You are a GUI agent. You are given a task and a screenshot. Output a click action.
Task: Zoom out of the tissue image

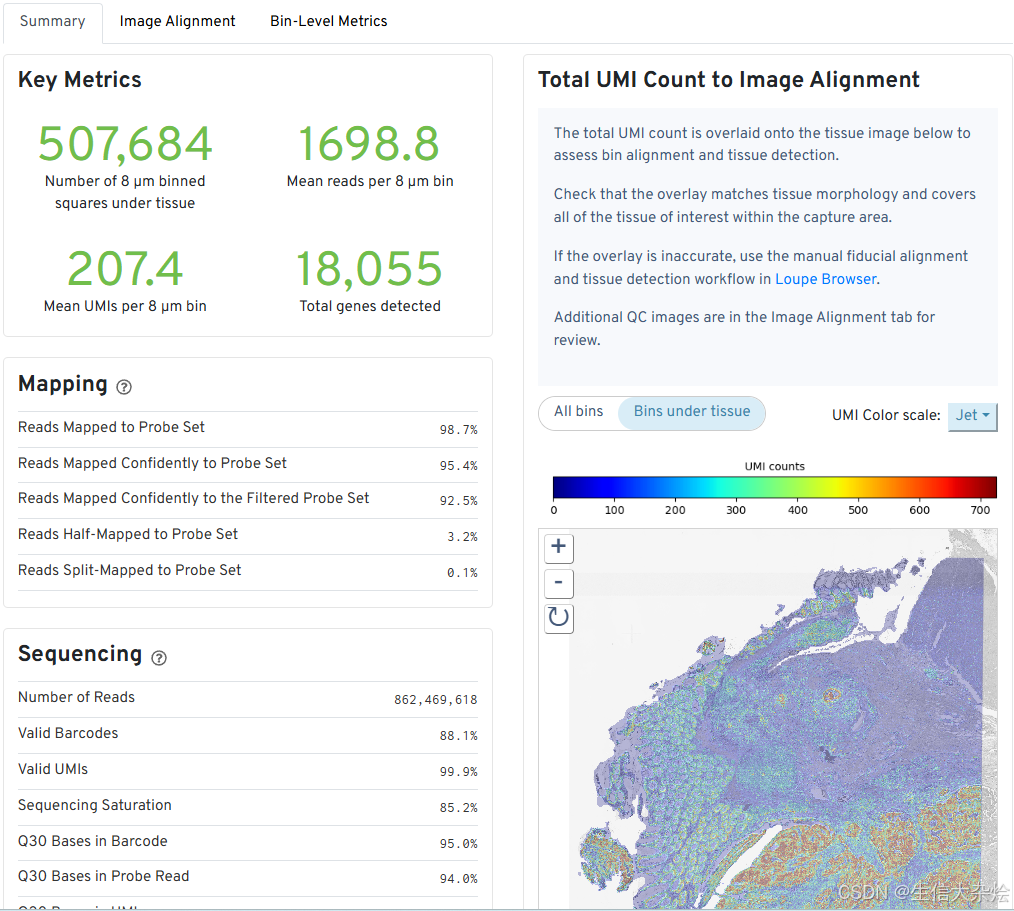[559, 583]
